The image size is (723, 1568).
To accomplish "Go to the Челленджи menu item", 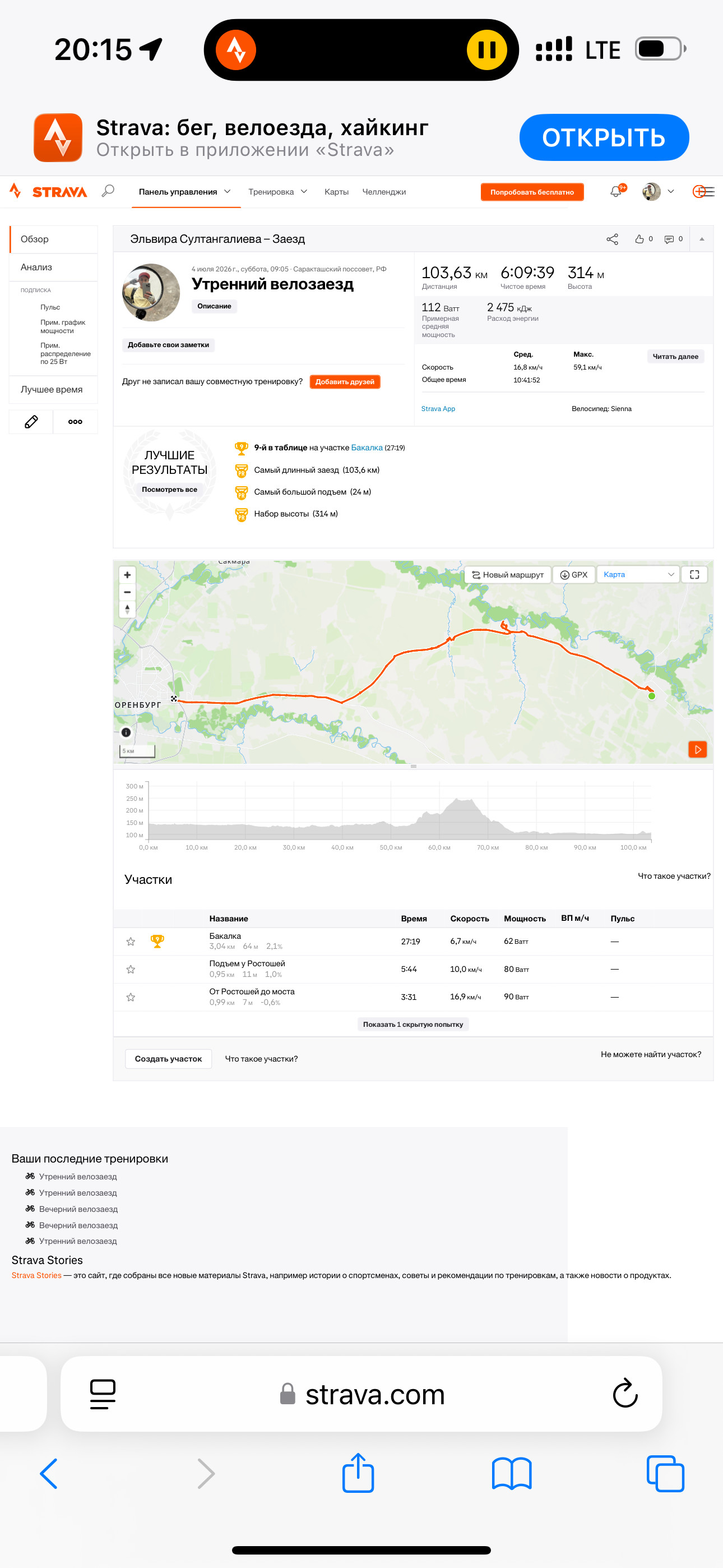I will click(384, 192).
